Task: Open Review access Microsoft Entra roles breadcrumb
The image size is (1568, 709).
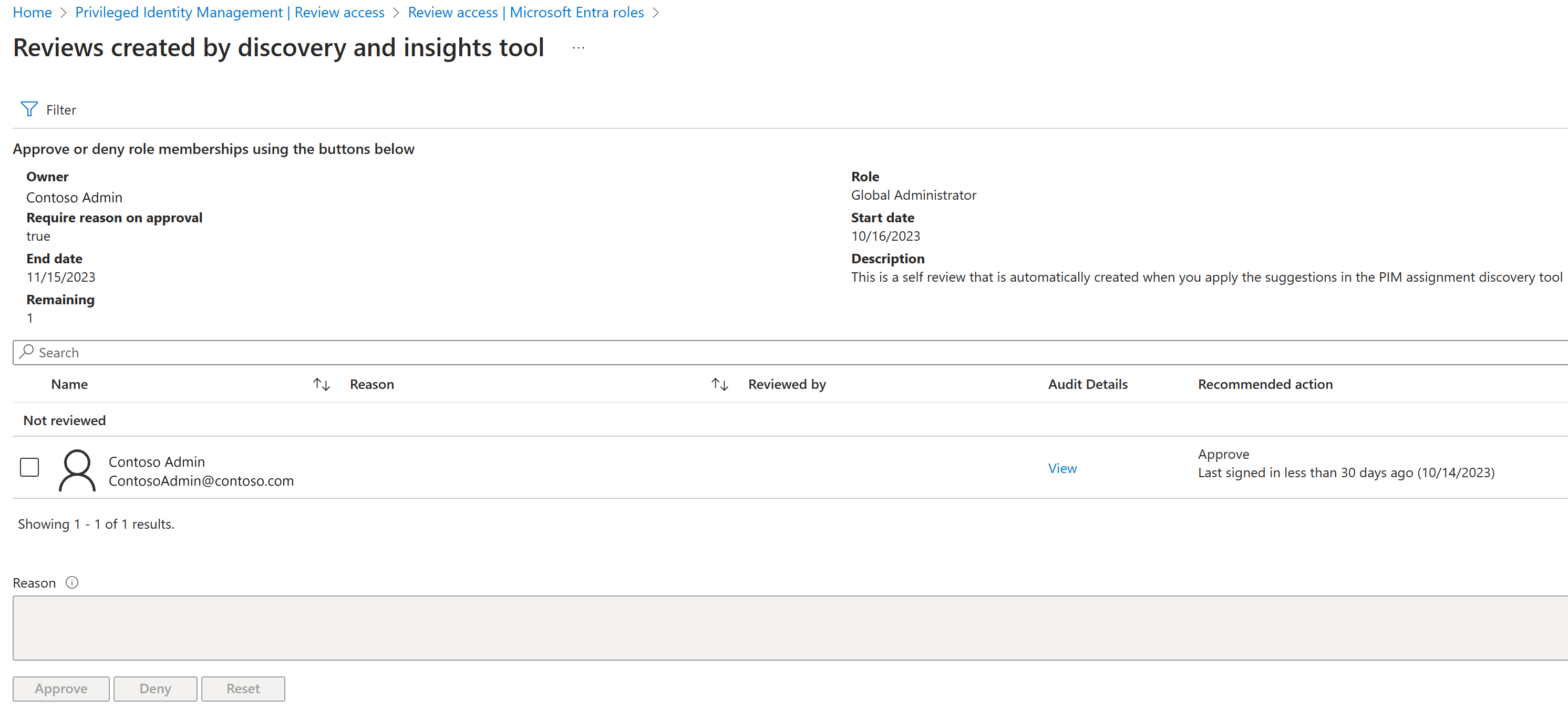Action: (x=525, y=12)
